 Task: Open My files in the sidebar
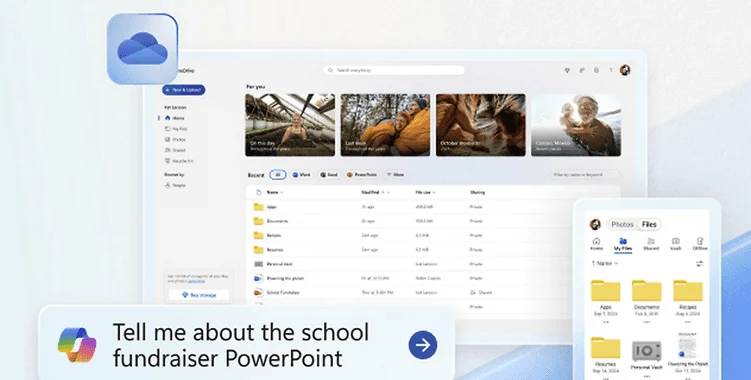176,129
